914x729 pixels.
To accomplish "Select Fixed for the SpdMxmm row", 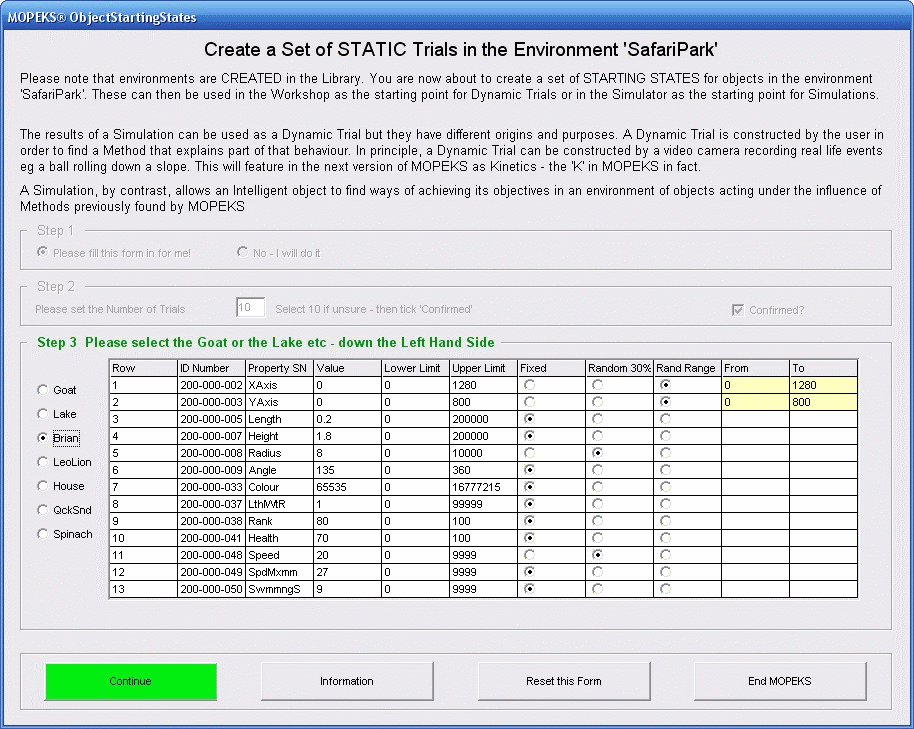I will click(x=529, y=572).
